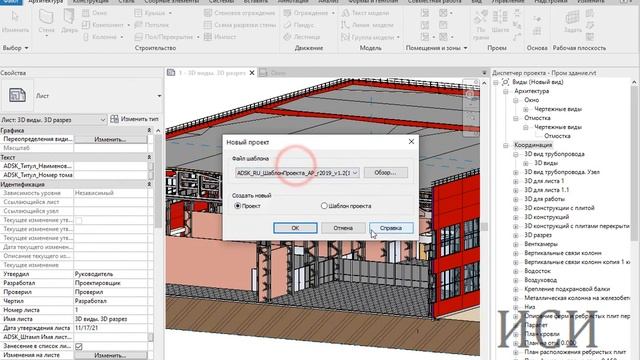This screenshot has height=360, width=640.
Task: Click Справка in the Новый проект dialog
Action: click(391, 228)
